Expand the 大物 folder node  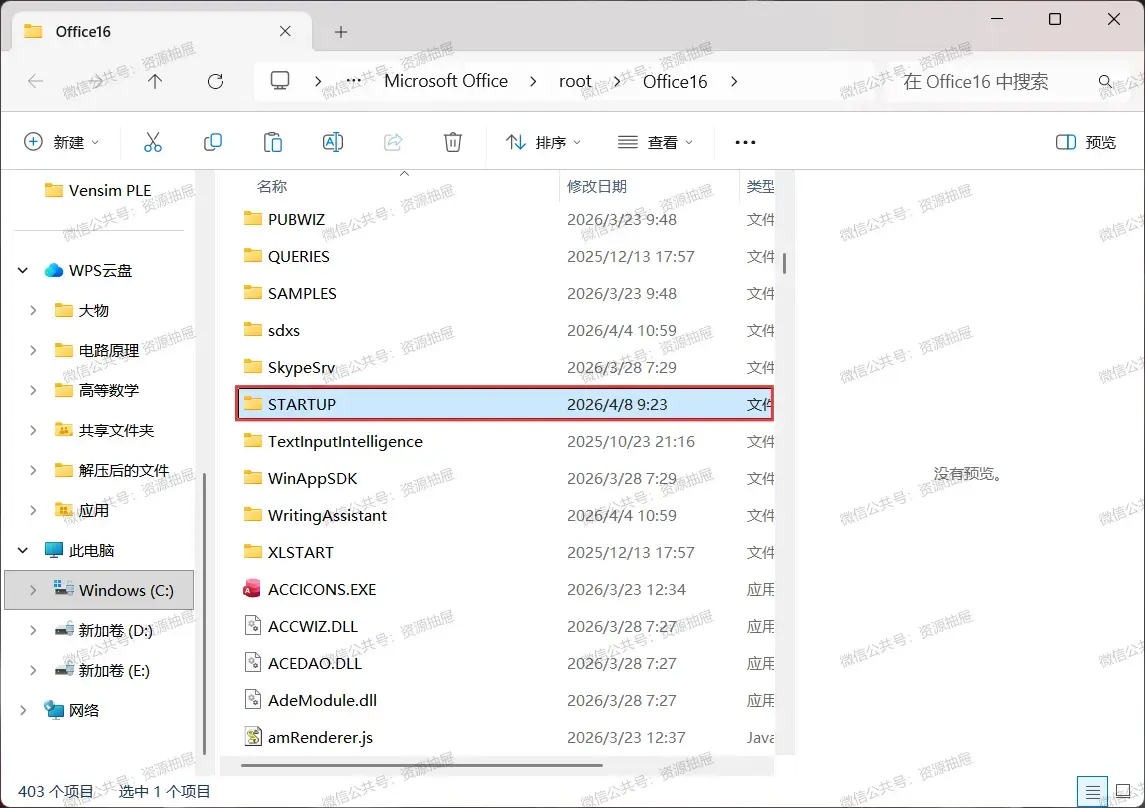[x=33, y=310]
